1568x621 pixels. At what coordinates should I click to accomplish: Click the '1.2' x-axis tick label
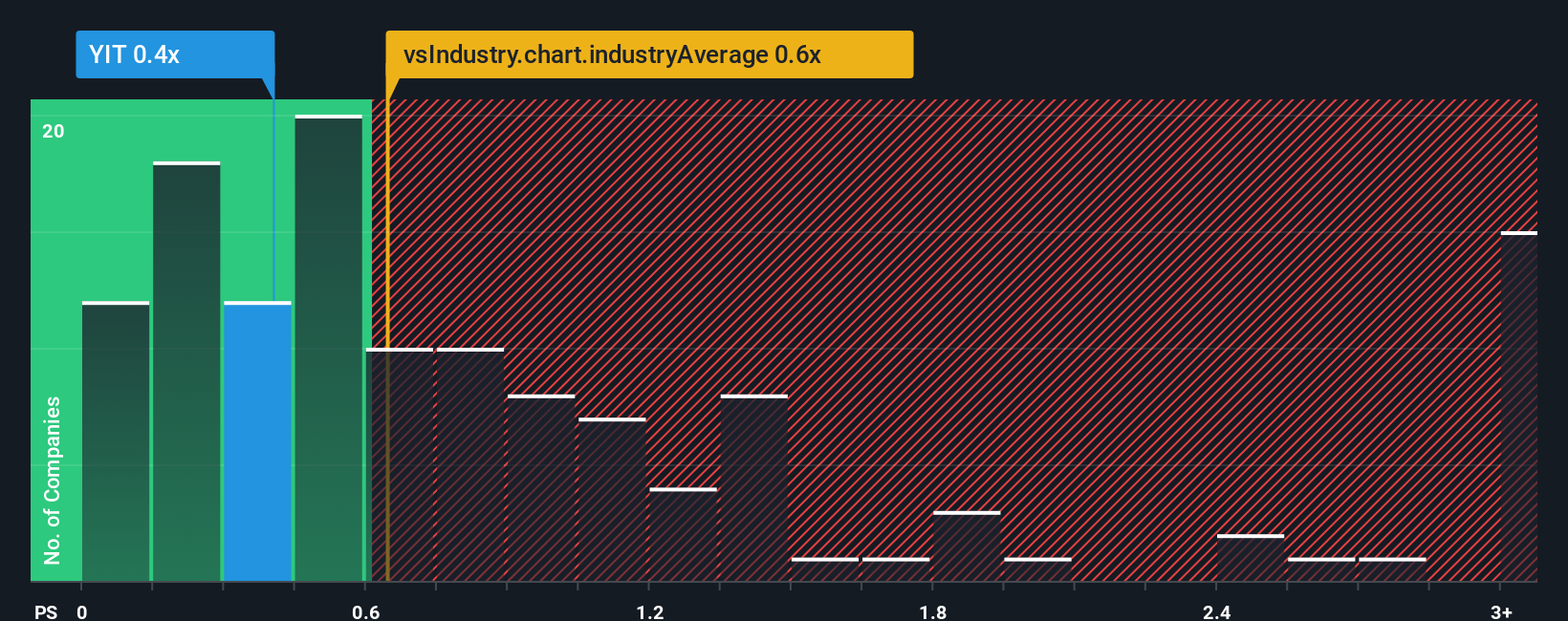[x=650, y=612]
